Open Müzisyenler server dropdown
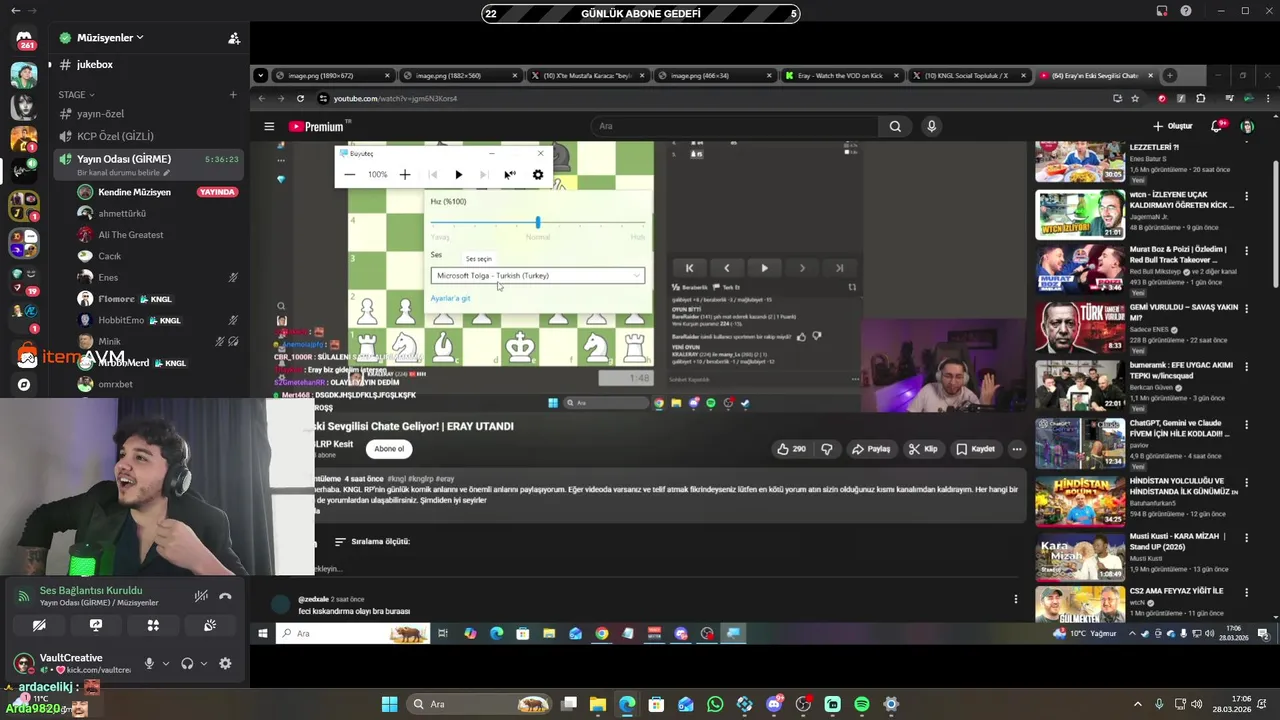The height and width of the screenshot is (720, 1280). 110,37
